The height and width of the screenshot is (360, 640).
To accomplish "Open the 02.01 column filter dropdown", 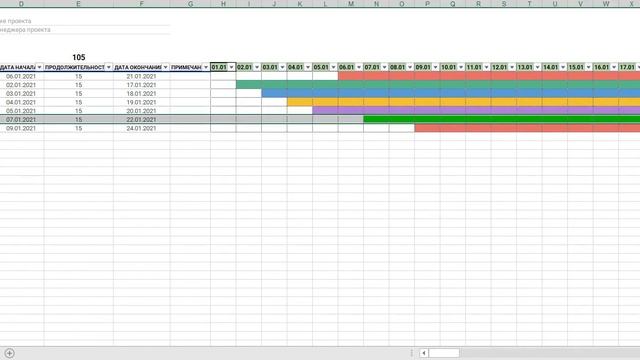I will coord(257,67).
